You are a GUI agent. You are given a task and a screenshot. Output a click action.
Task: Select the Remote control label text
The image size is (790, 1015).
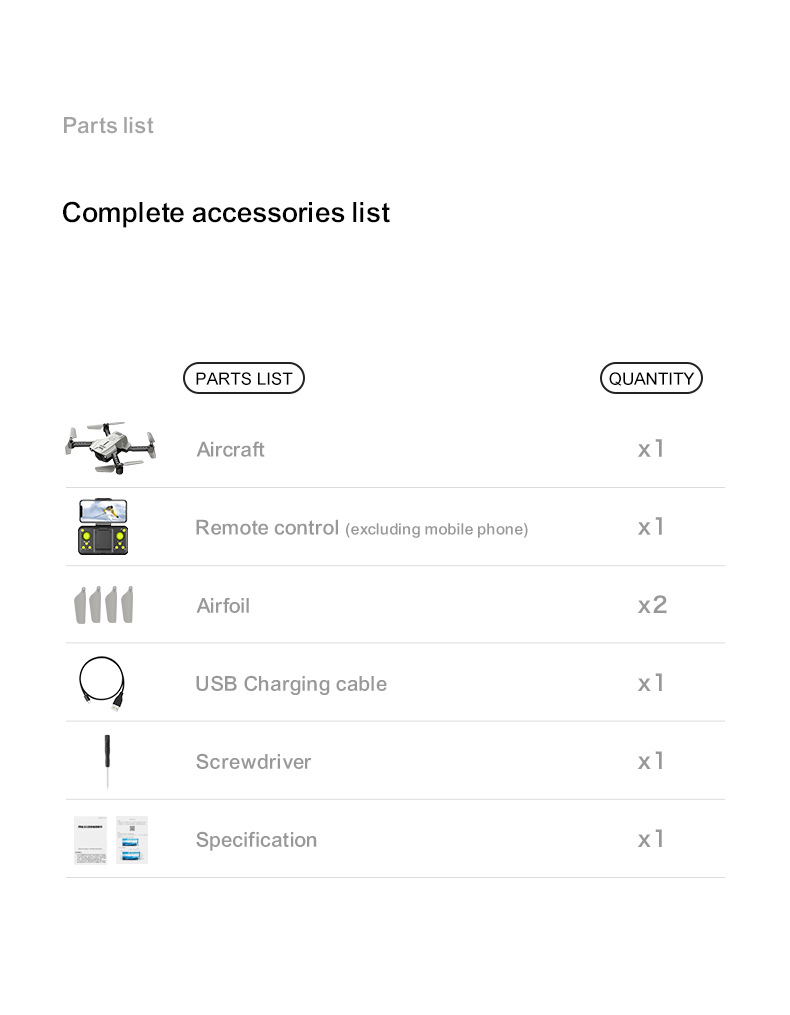click(x=267, y=528)
